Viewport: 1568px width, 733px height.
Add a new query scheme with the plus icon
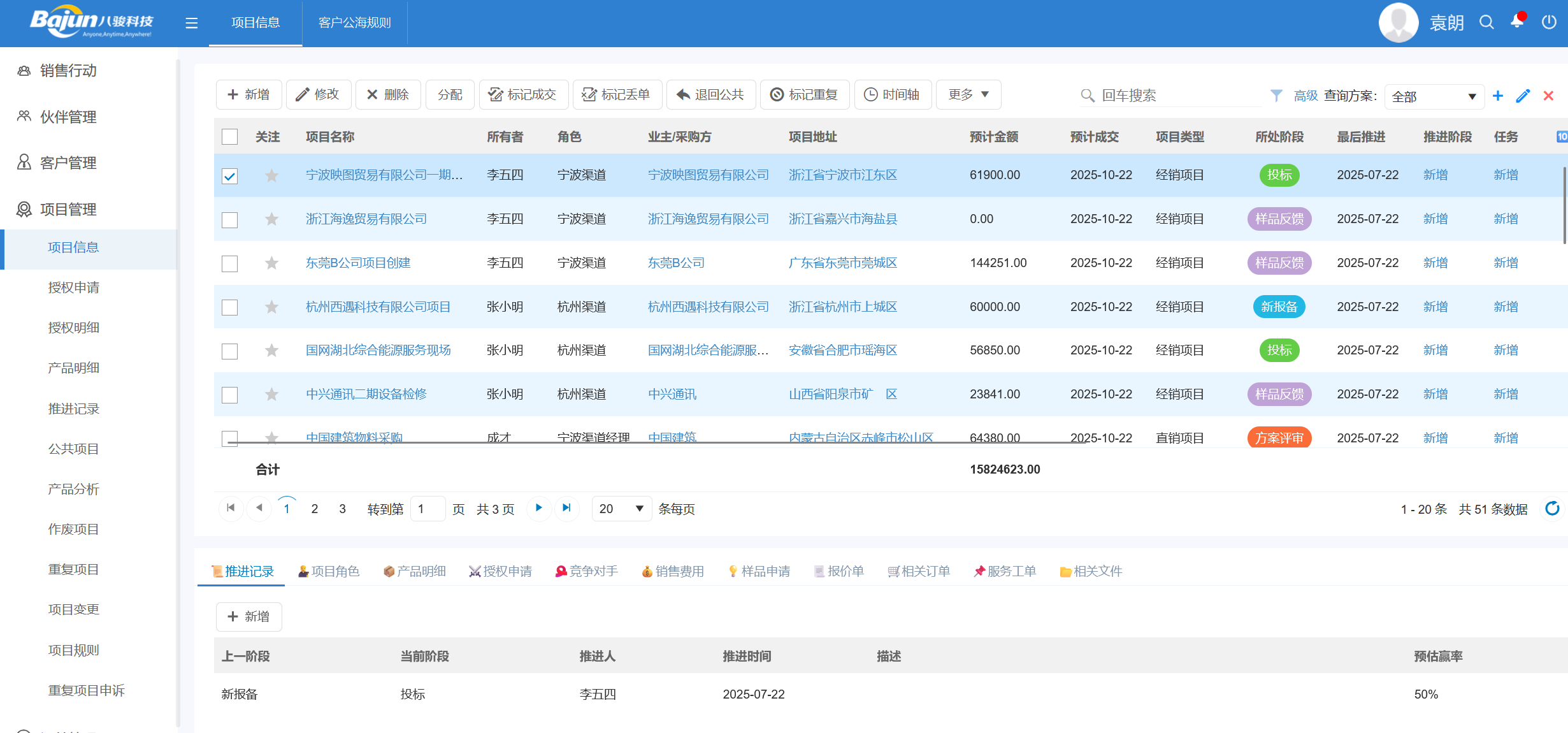tap(1498, 96)
